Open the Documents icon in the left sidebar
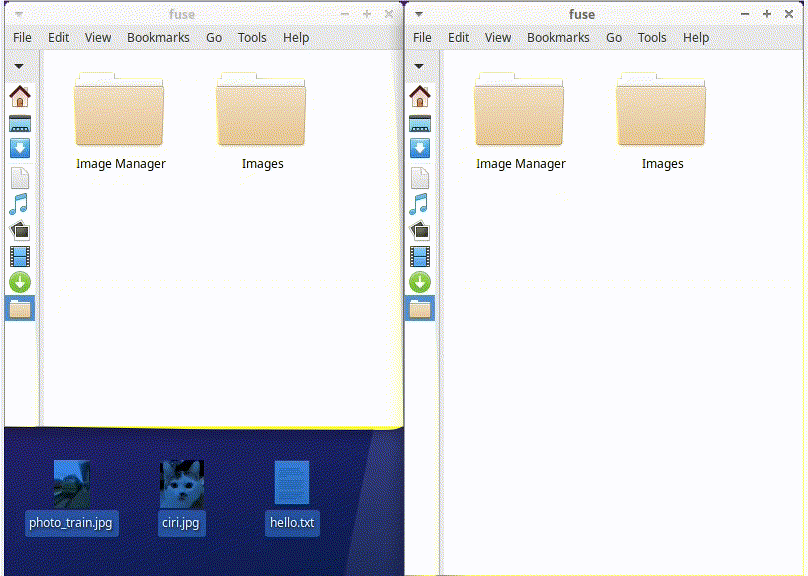The width and height of the screenshot is (808, 576). (20, 176)
